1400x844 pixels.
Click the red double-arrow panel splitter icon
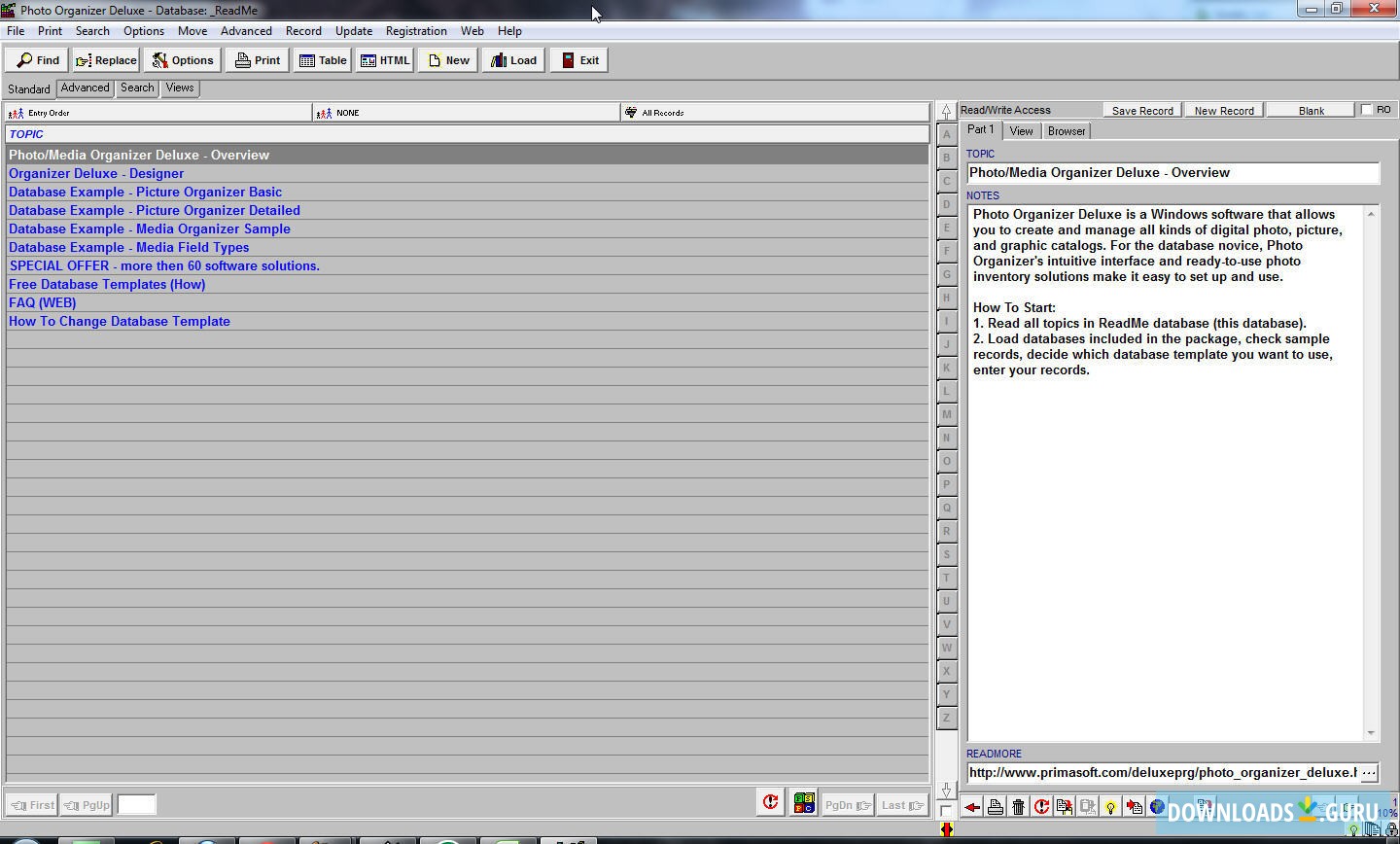[x=947, y=829]
